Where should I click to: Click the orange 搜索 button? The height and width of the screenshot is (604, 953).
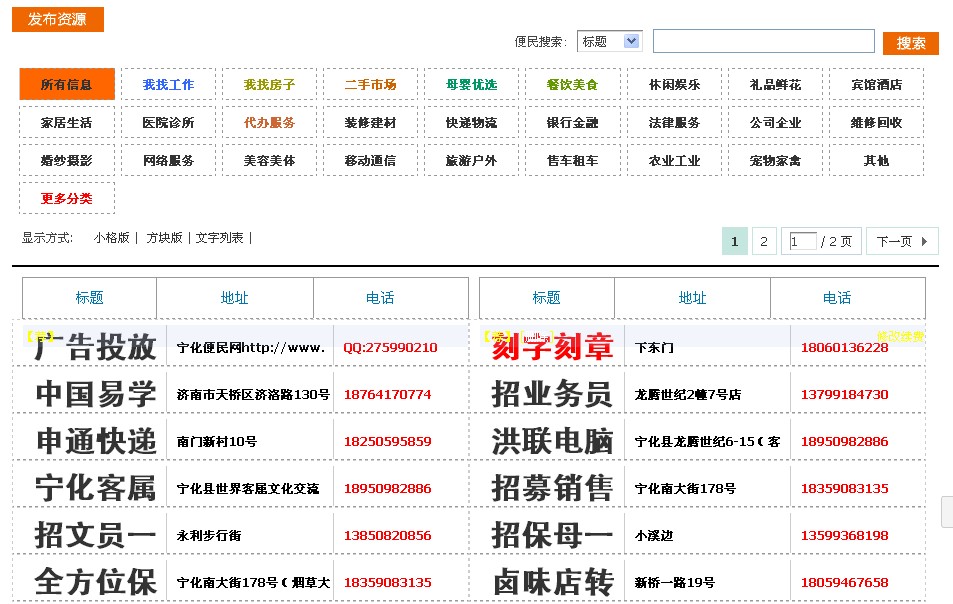click(x=910, y=43)
